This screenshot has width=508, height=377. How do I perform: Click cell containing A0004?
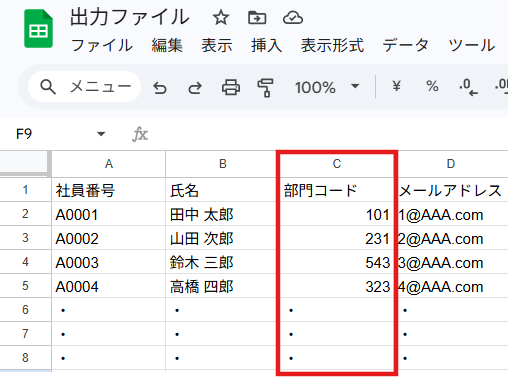(109, 286)
